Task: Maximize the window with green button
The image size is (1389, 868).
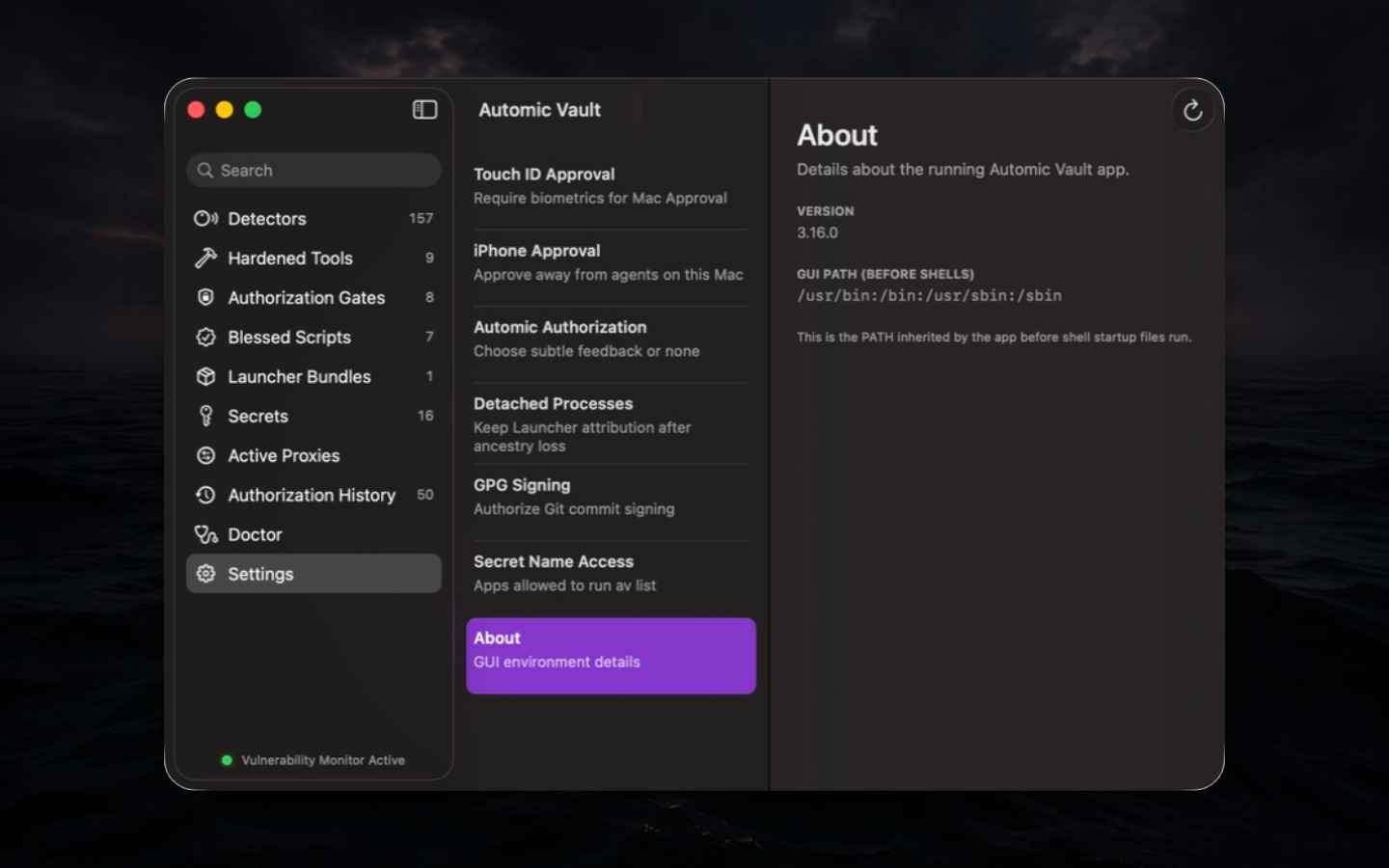Action: [x=253, y=110]
